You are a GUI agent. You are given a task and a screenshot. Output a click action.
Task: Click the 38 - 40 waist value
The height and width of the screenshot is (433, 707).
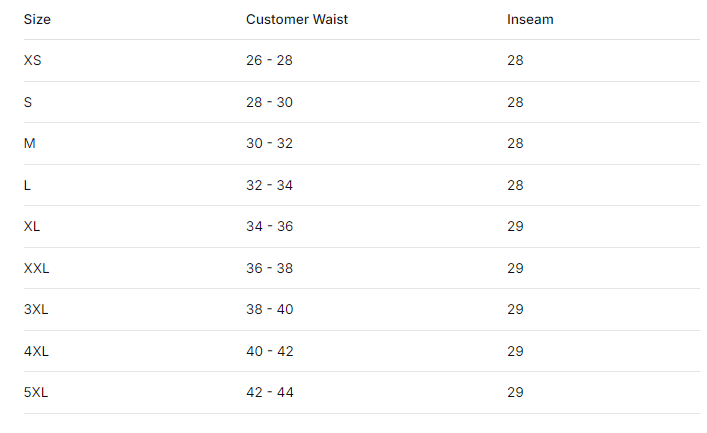(269, 309)
